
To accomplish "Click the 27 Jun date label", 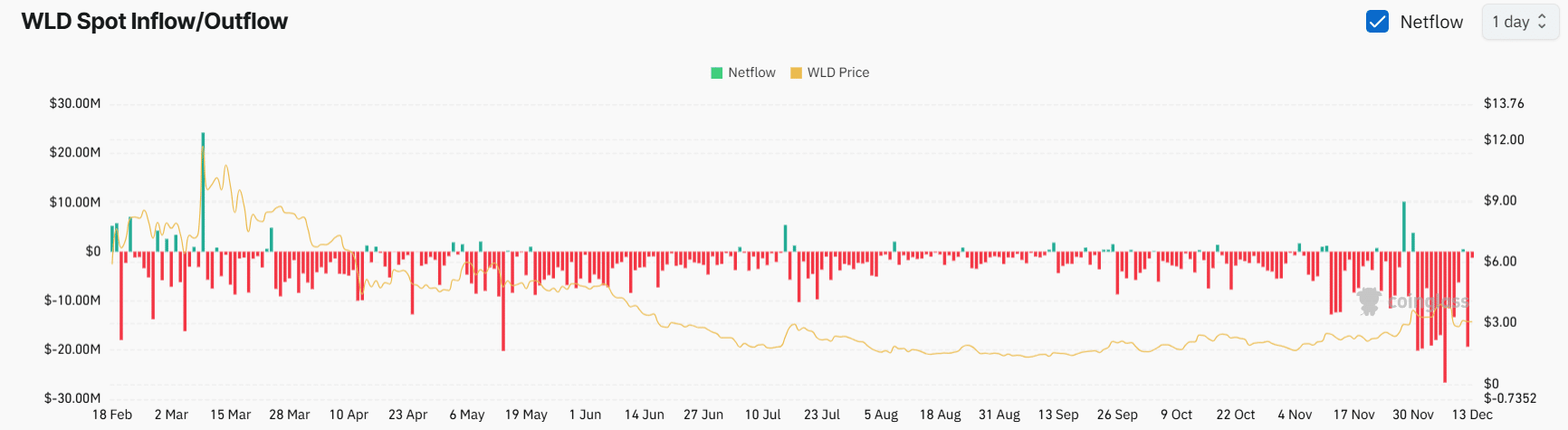I will (703, 415).
